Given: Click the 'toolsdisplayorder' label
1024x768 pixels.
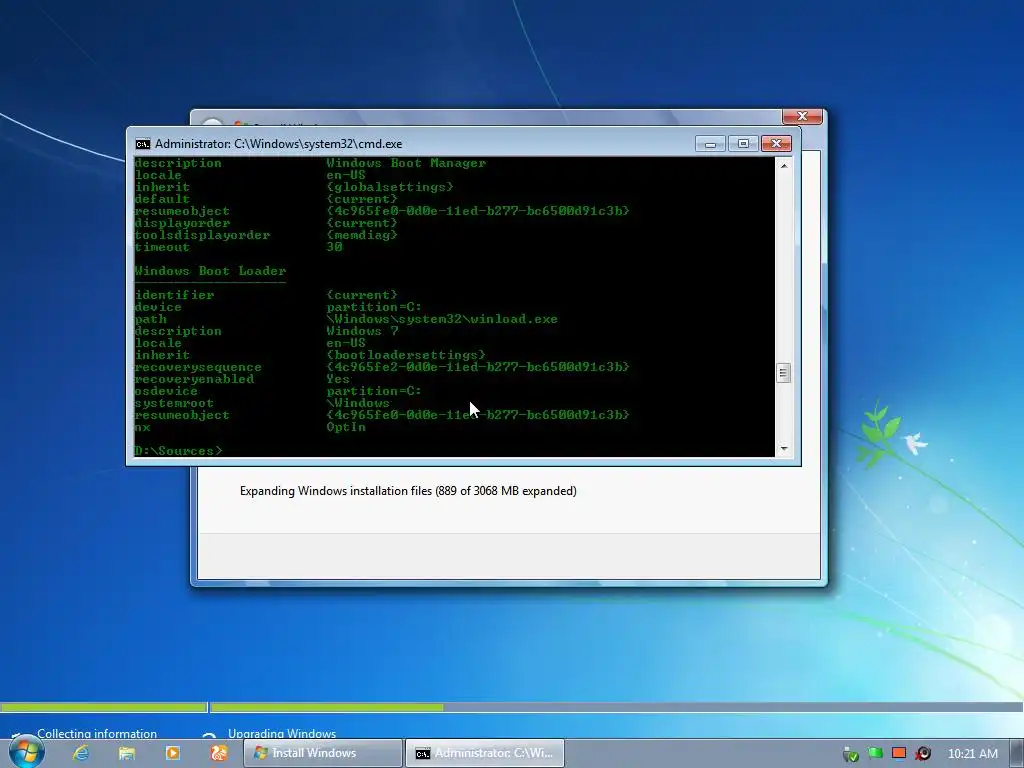Looking at the screenshot, I should pos(202,235).
